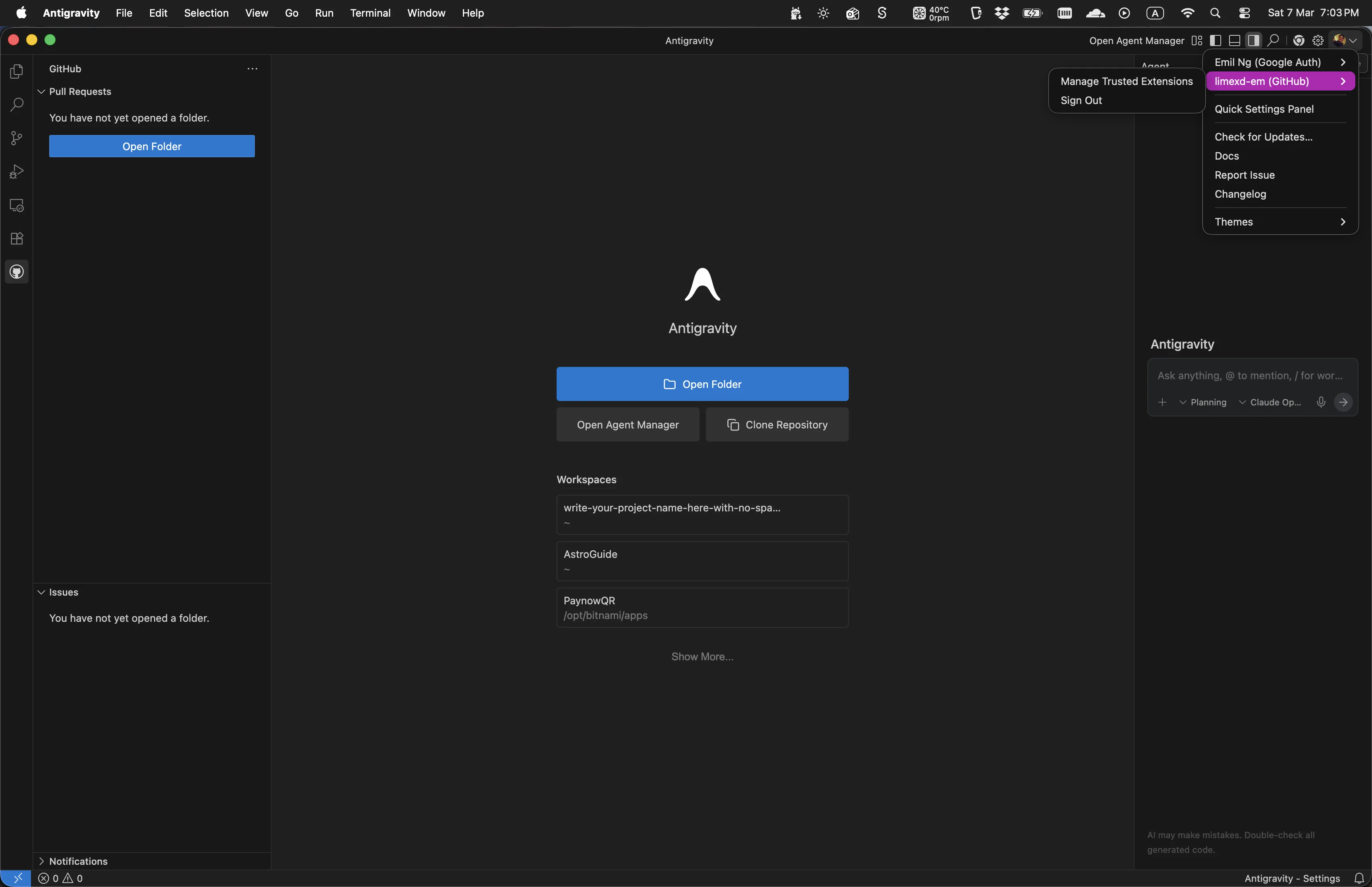Image resolution: width=1372 pixels, height=887 pixels.
Task: Open the settings gear in title bar
Action: 1318,40
